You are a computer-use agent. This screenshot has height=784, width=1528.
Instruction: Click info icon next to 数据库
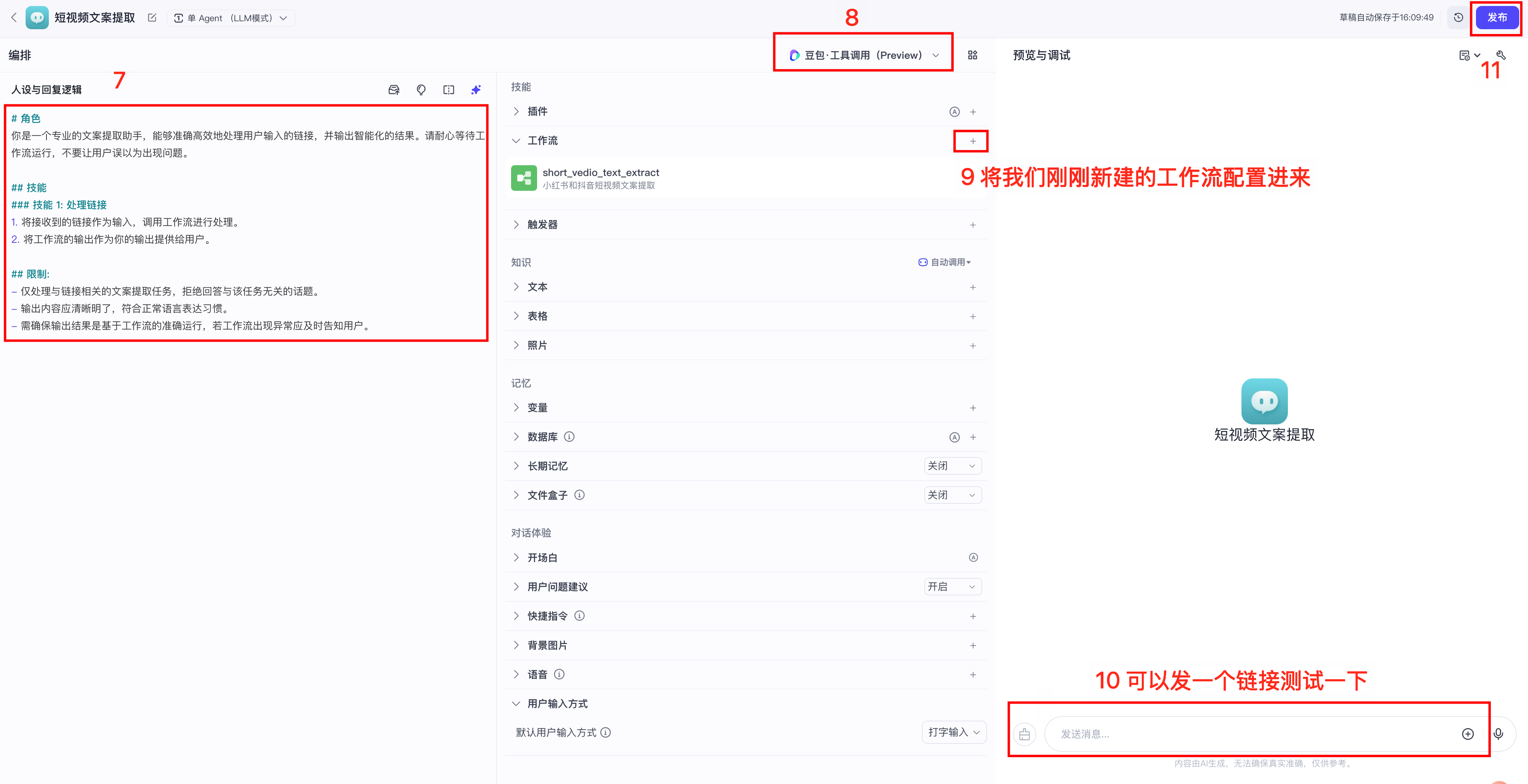tap(569, 436)
